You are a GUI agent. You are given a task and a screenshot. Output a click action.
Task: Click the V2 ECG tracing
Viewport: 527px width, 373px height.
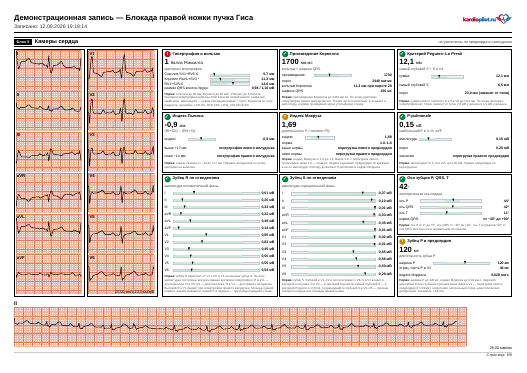[122, 111]
